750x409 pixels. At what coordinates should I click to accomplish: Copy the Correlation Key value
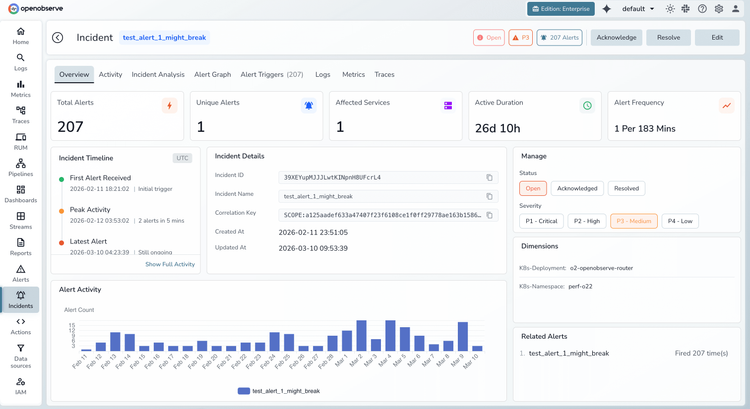click(x=489, y=214)
